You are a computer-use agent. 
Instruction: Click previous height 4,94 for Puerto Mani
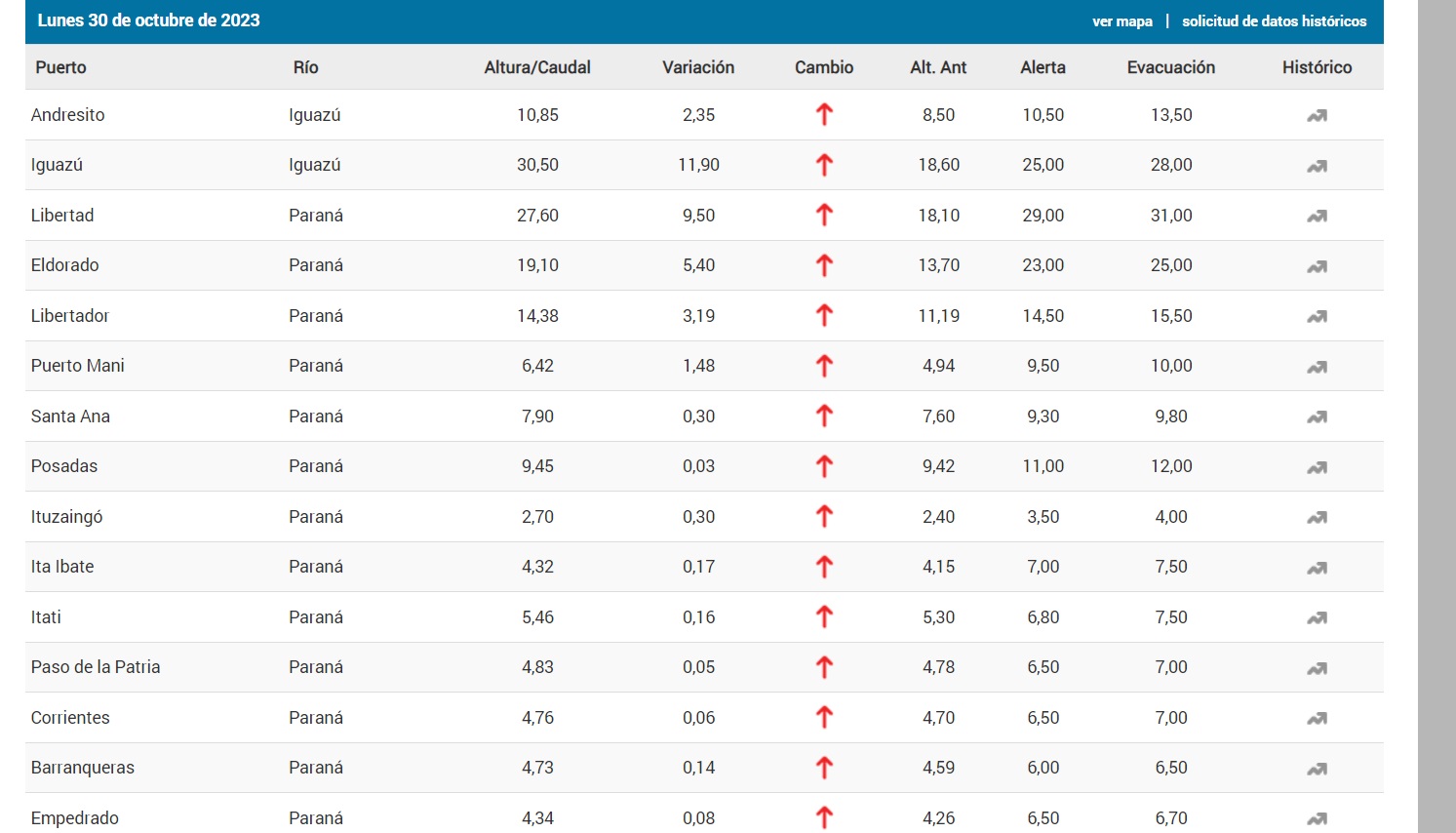[x=938, y=366]
